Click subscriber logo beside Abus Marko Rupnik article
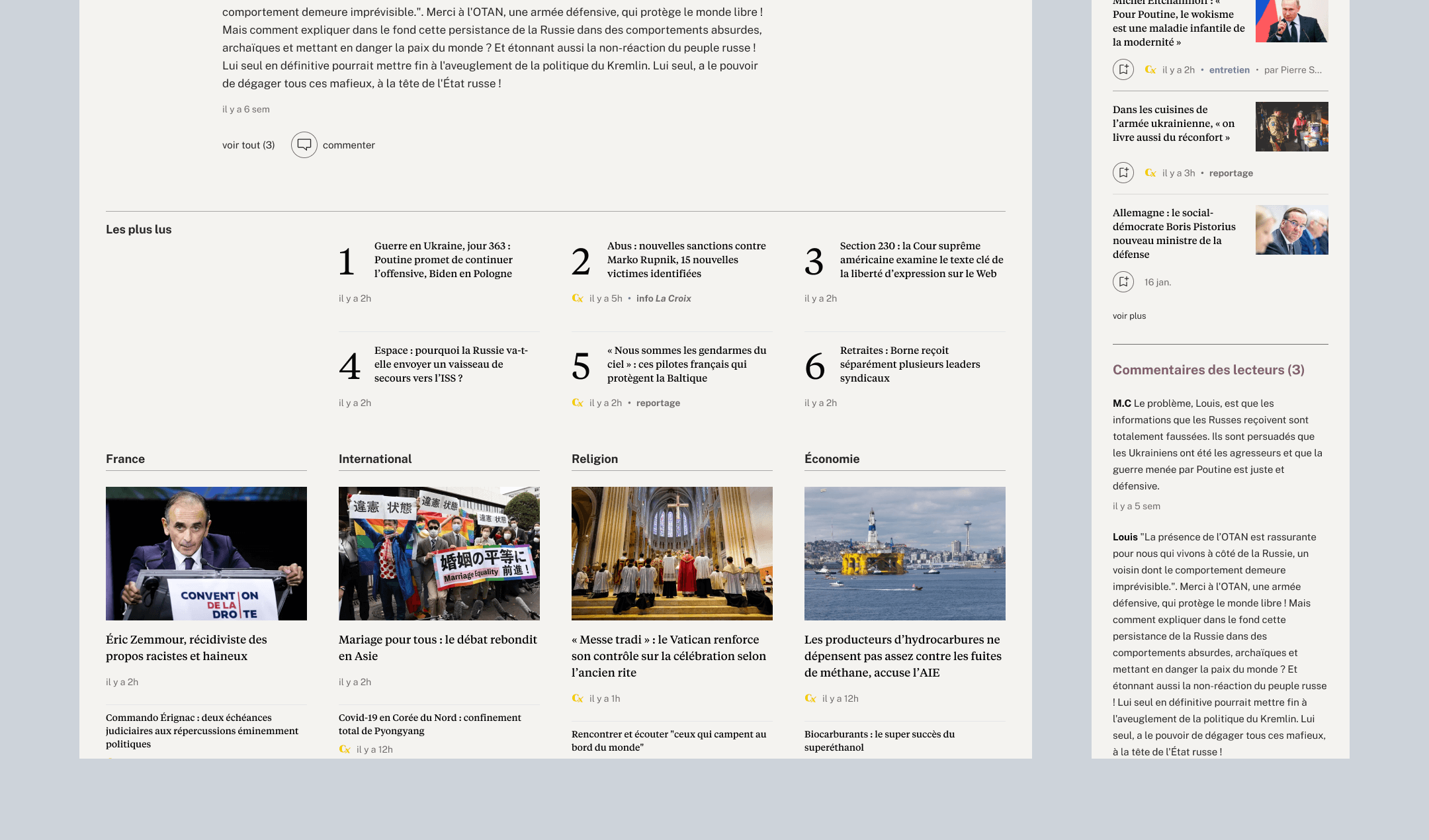The width and height of the screenshot is (1429, 840). (578, 298)
